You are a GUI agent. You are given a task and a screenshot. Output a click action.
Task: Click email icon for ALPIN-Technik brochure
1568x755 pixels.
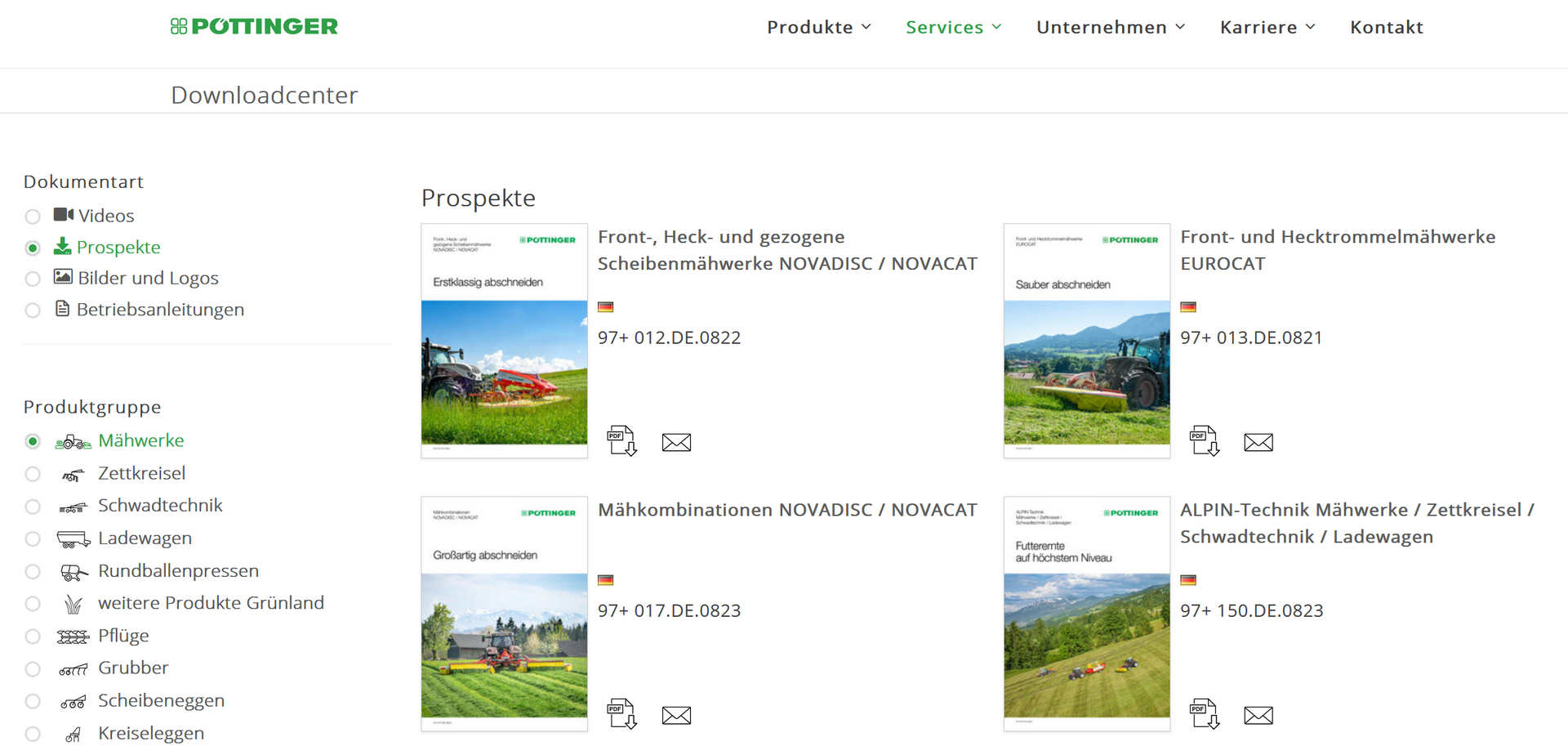[x=1258, y=715]
